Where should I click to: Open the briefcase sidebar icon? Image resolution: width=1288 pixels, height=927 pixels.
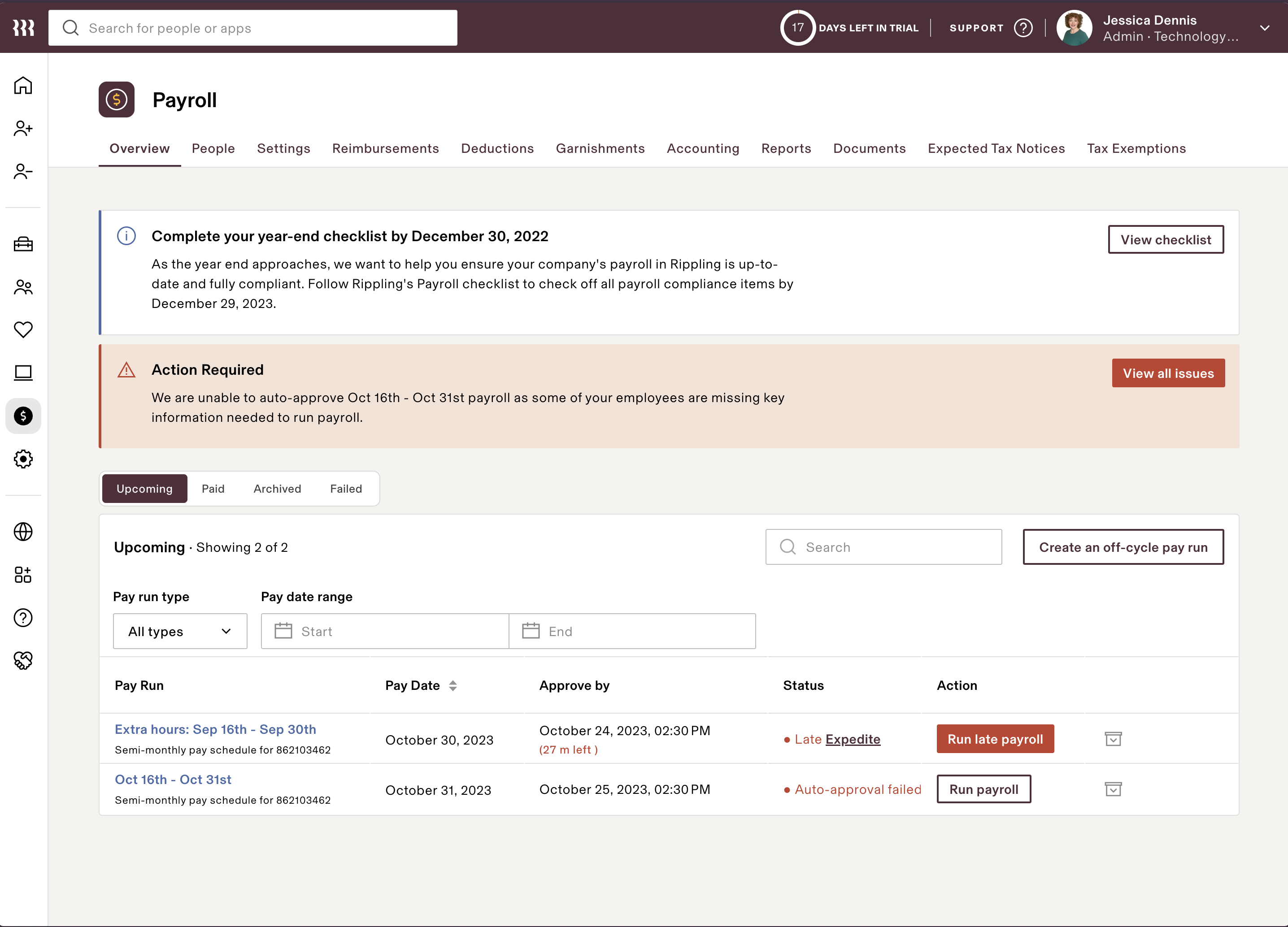(x=23, y=244)
